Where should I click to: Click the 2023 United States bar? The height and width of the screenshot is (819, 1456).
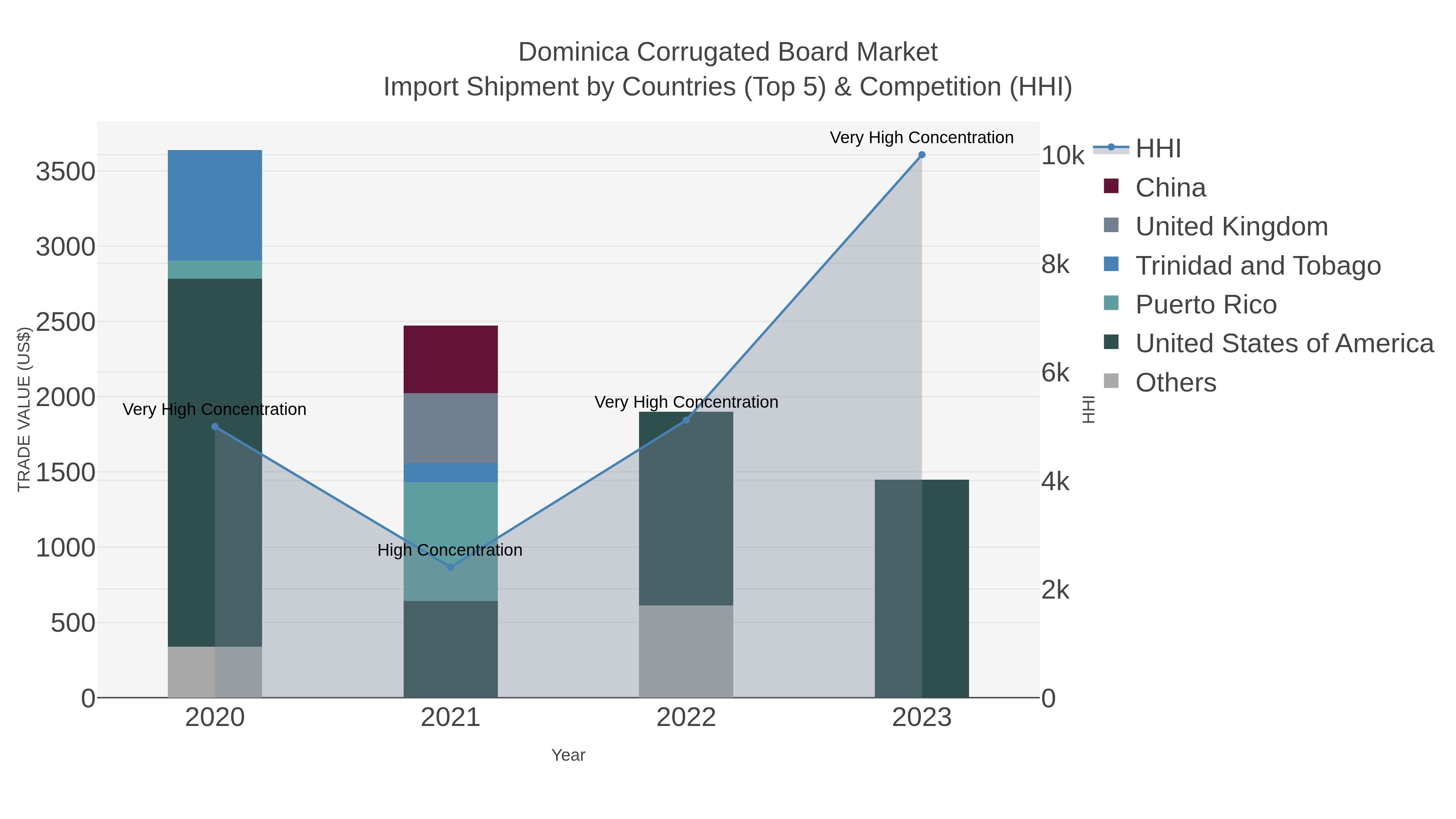coord(922,589)
